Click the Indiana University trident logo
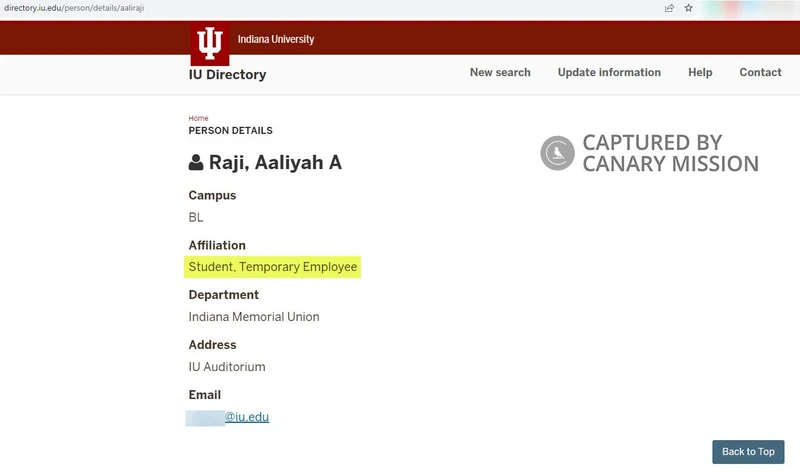The width and height of the screenshot is (800, 474). coord(210,44)
